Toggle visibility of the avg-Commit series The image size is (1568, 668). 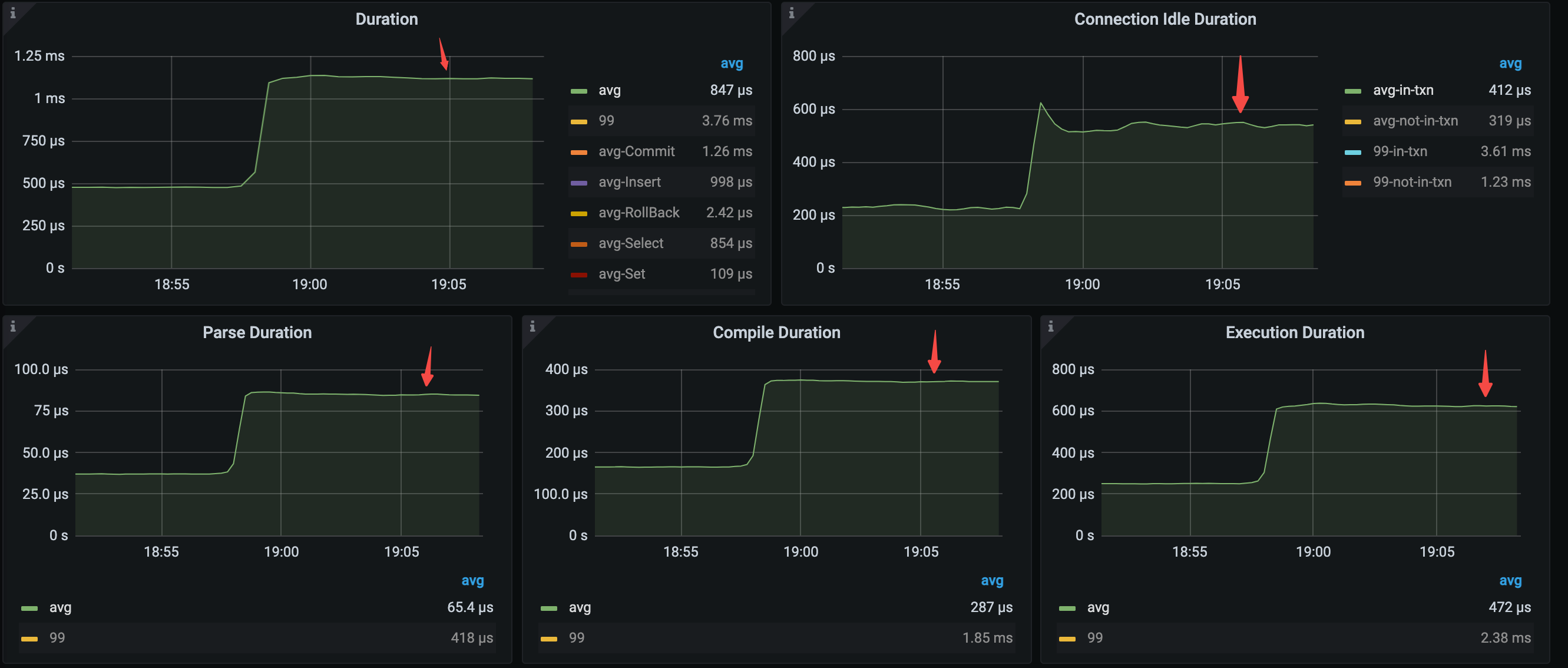(637, 151)
